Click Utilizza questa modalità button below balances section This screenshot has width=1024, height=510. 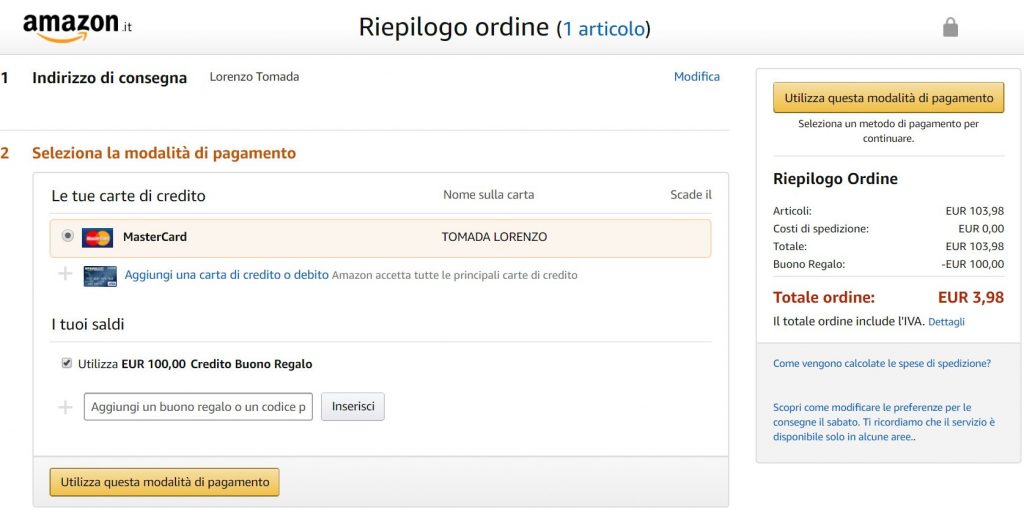click(x=165, y=482)
